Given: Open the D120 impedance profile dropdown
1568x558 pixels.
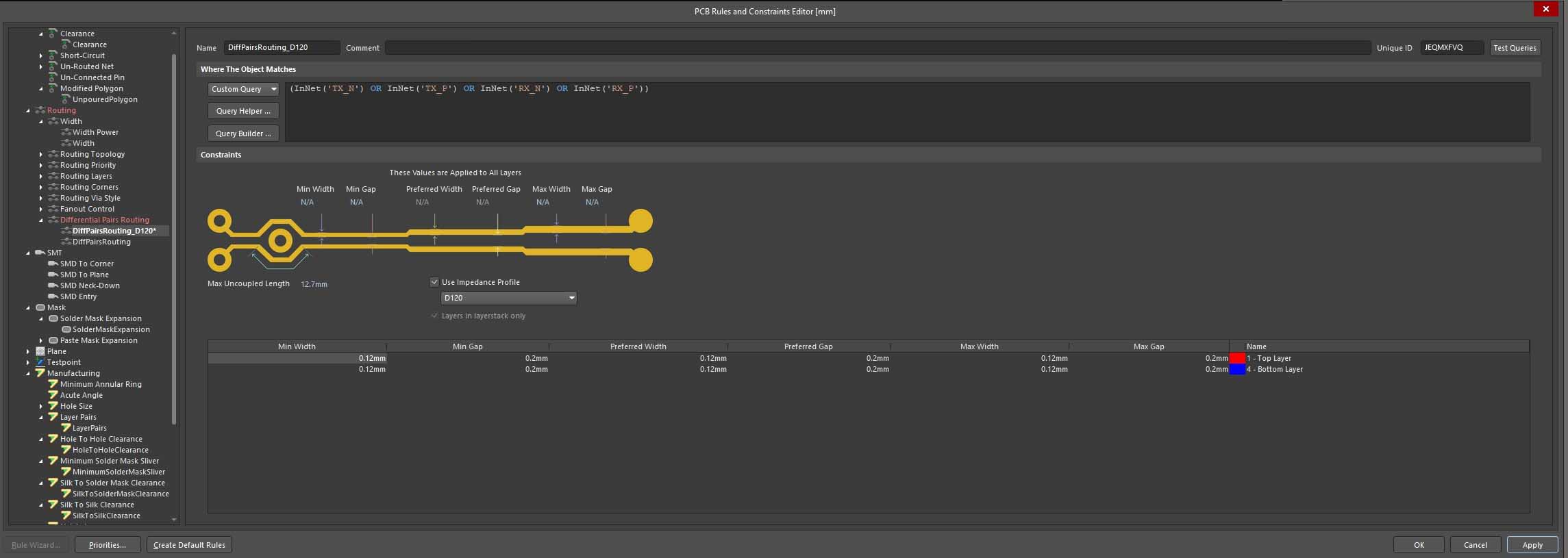Looking at the screenshot, I should [508, 298].
